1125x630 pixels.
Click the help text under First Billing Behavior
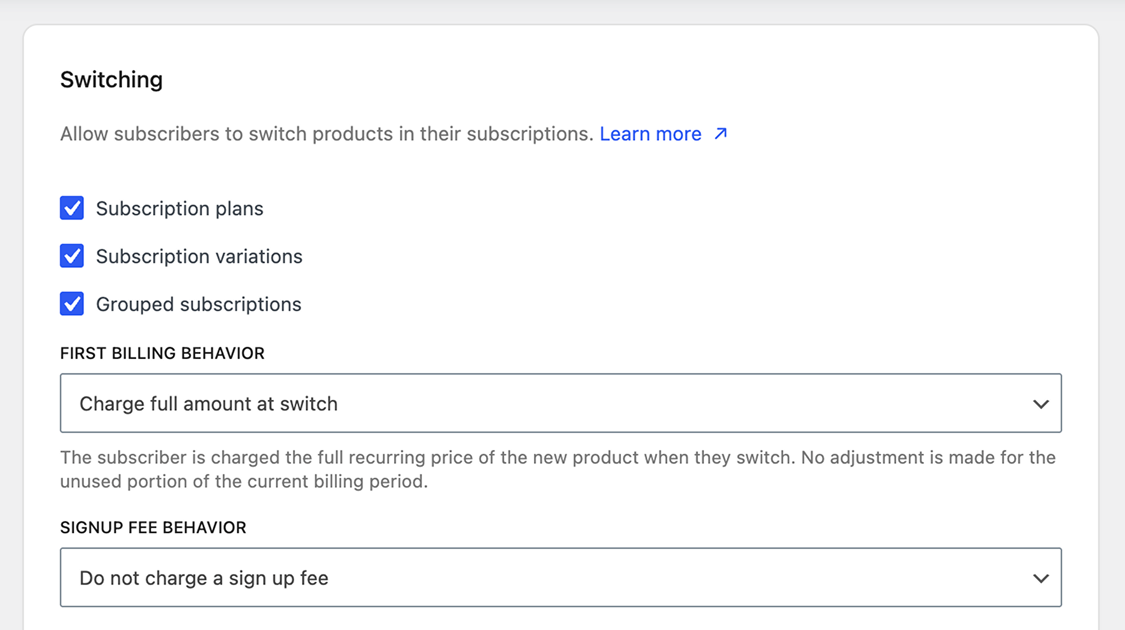click(x=557, y=469)
